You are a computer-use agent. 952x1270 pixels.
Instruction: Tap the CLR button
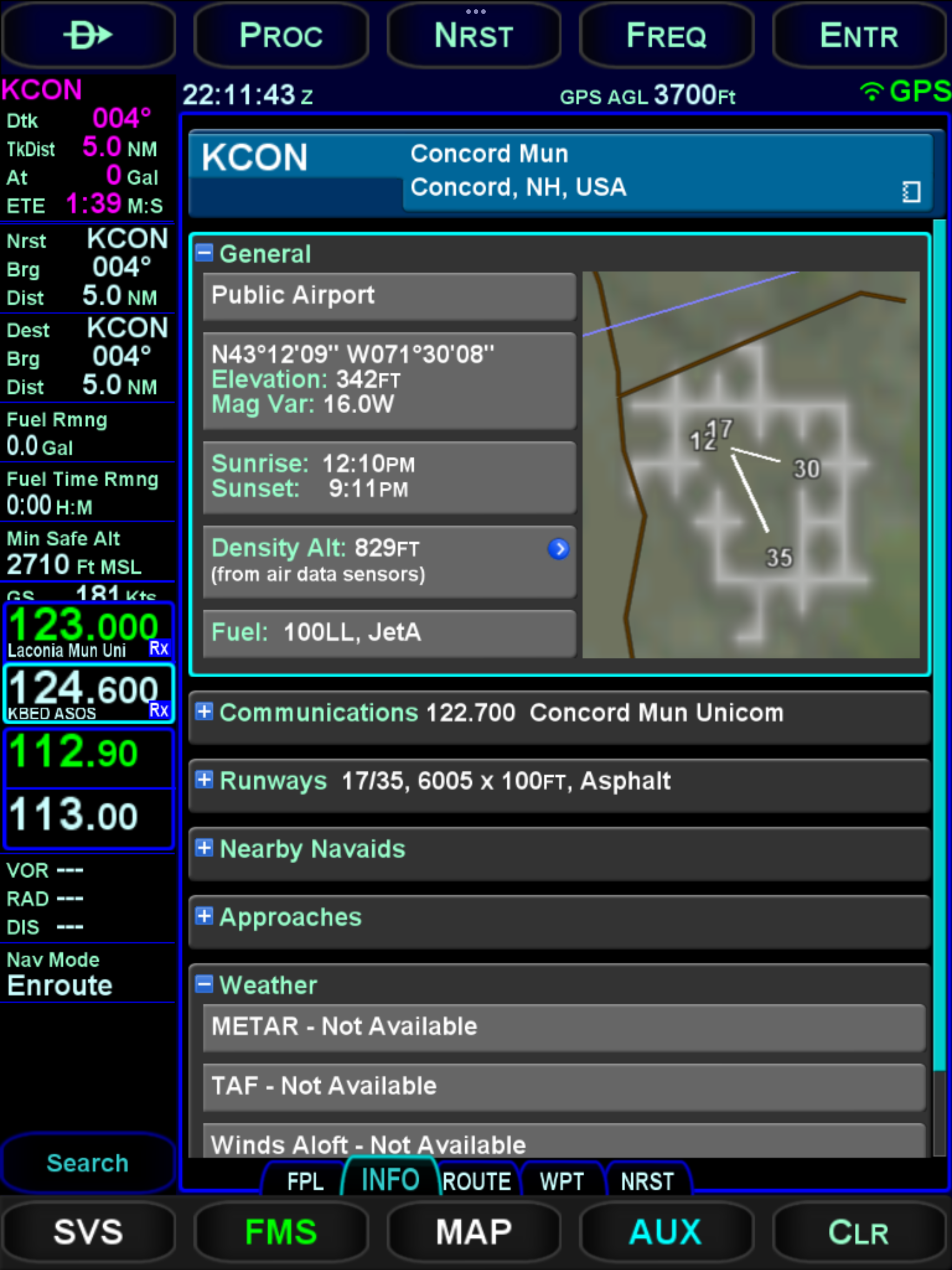click(x=859, y=1232)
